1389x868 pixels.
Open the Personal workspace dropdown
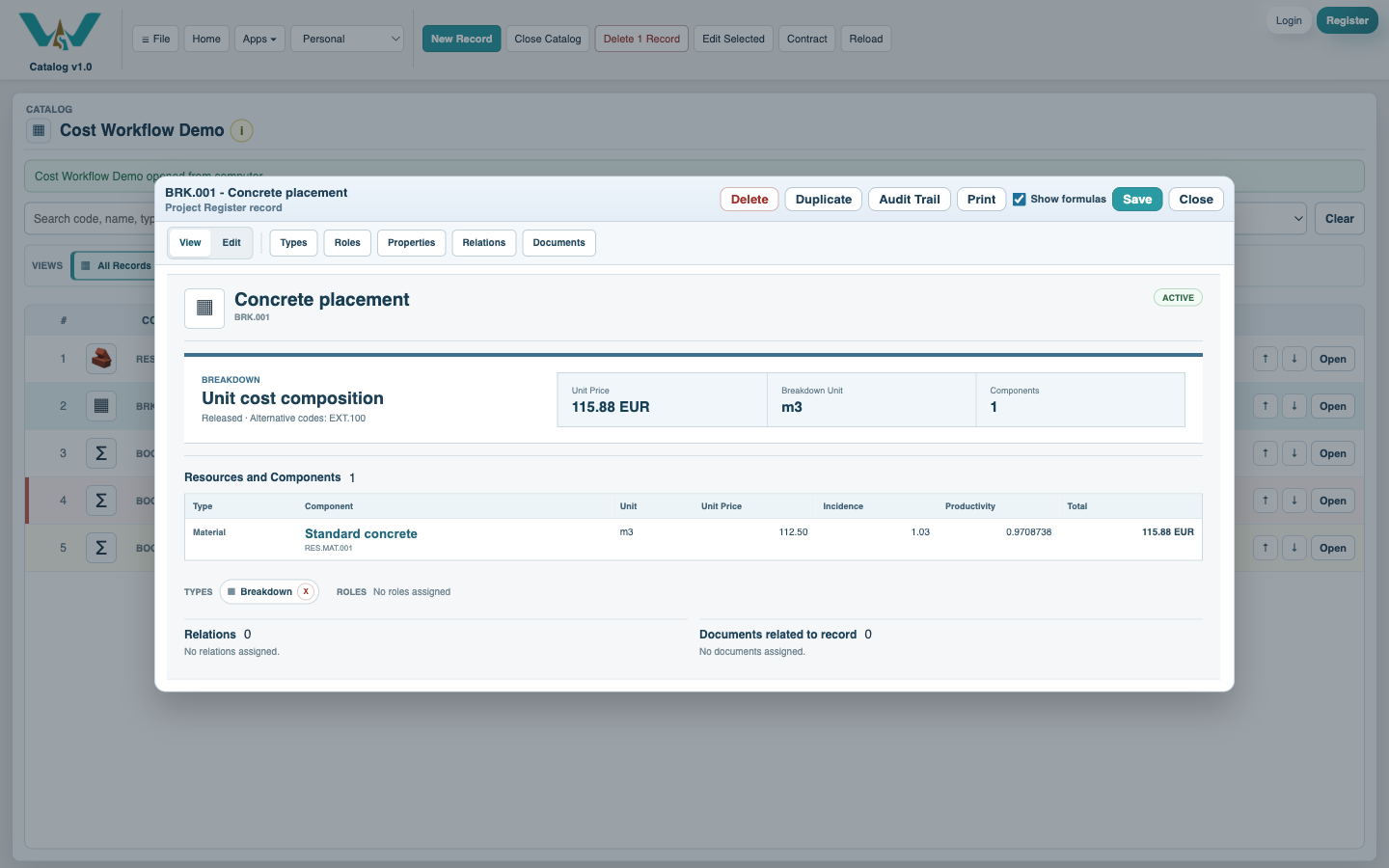(347, 39)
